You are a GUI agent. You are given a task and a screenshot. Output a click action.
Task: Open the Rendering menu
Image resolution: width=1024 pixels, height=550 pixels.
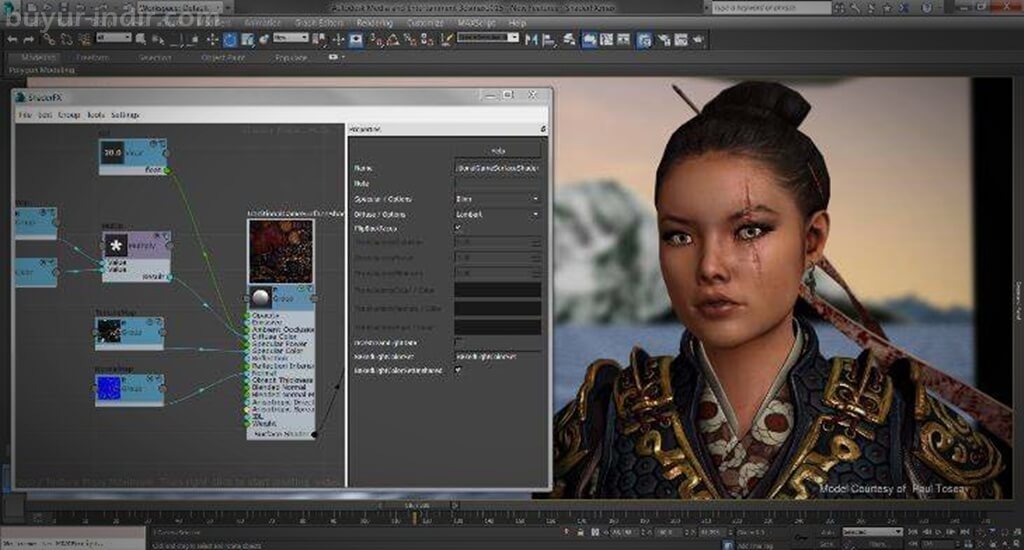374,23
